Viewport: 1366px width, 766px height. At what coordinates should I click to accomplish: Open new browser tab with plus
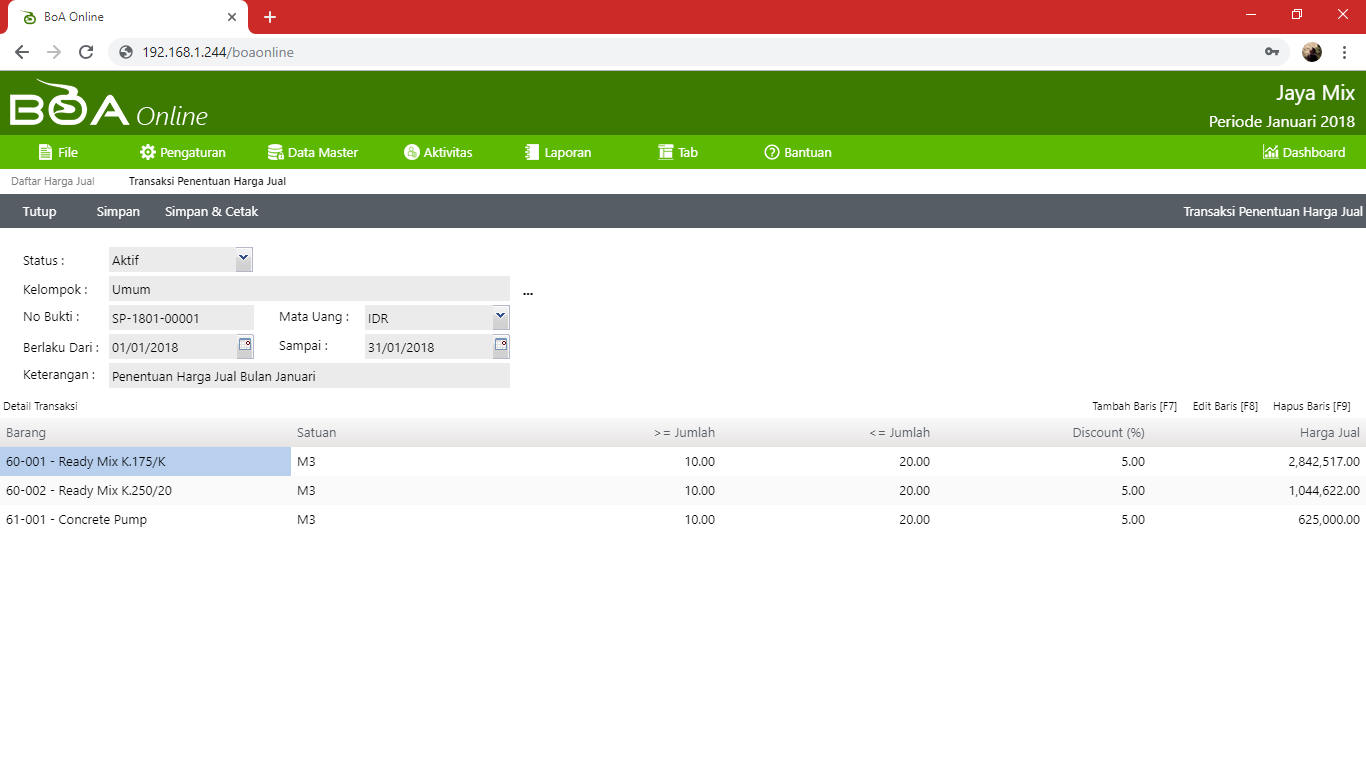[270, 17]
